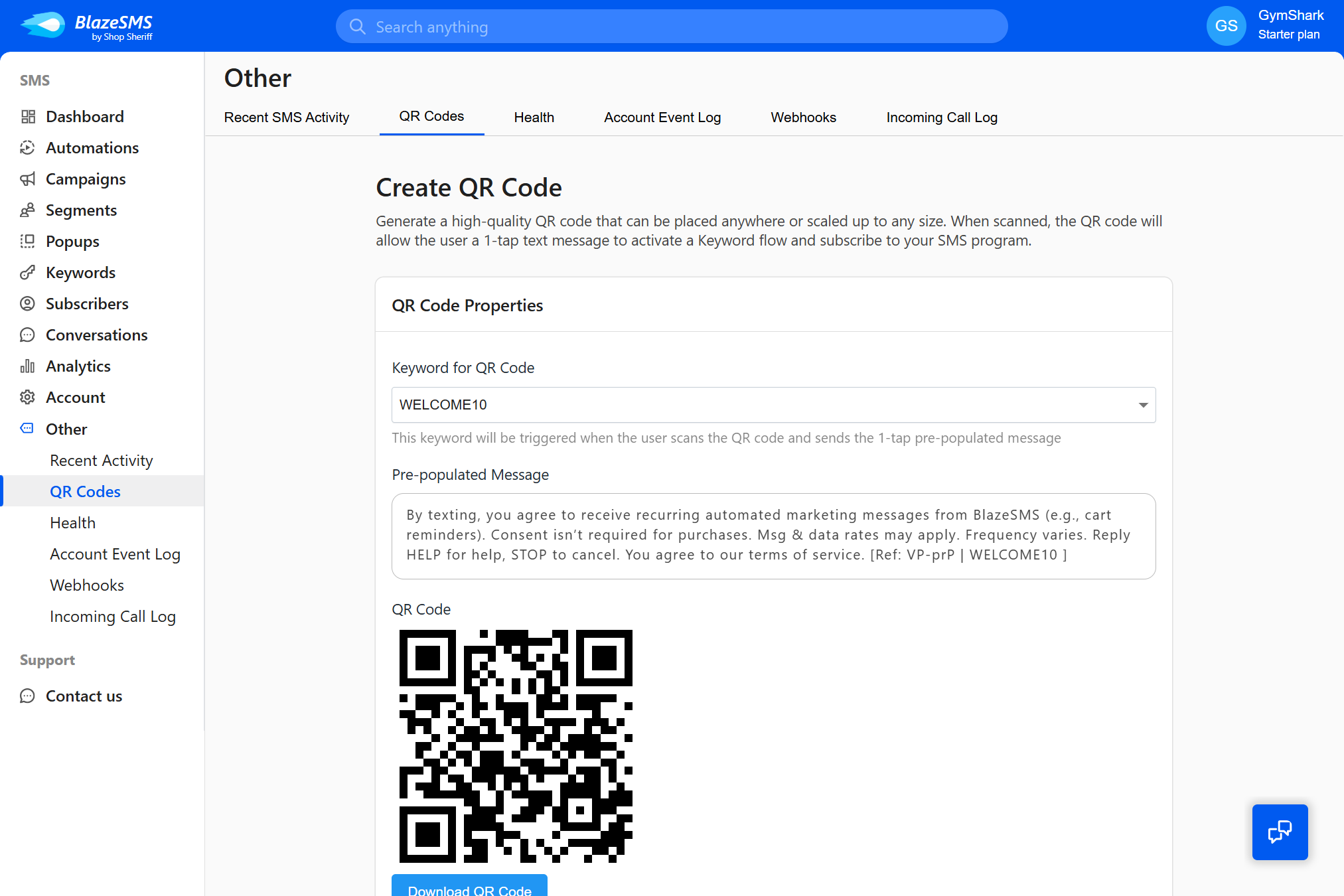Click the Conversations chat bubble icon
This screenshot has height=896, width=1344.
28,335
